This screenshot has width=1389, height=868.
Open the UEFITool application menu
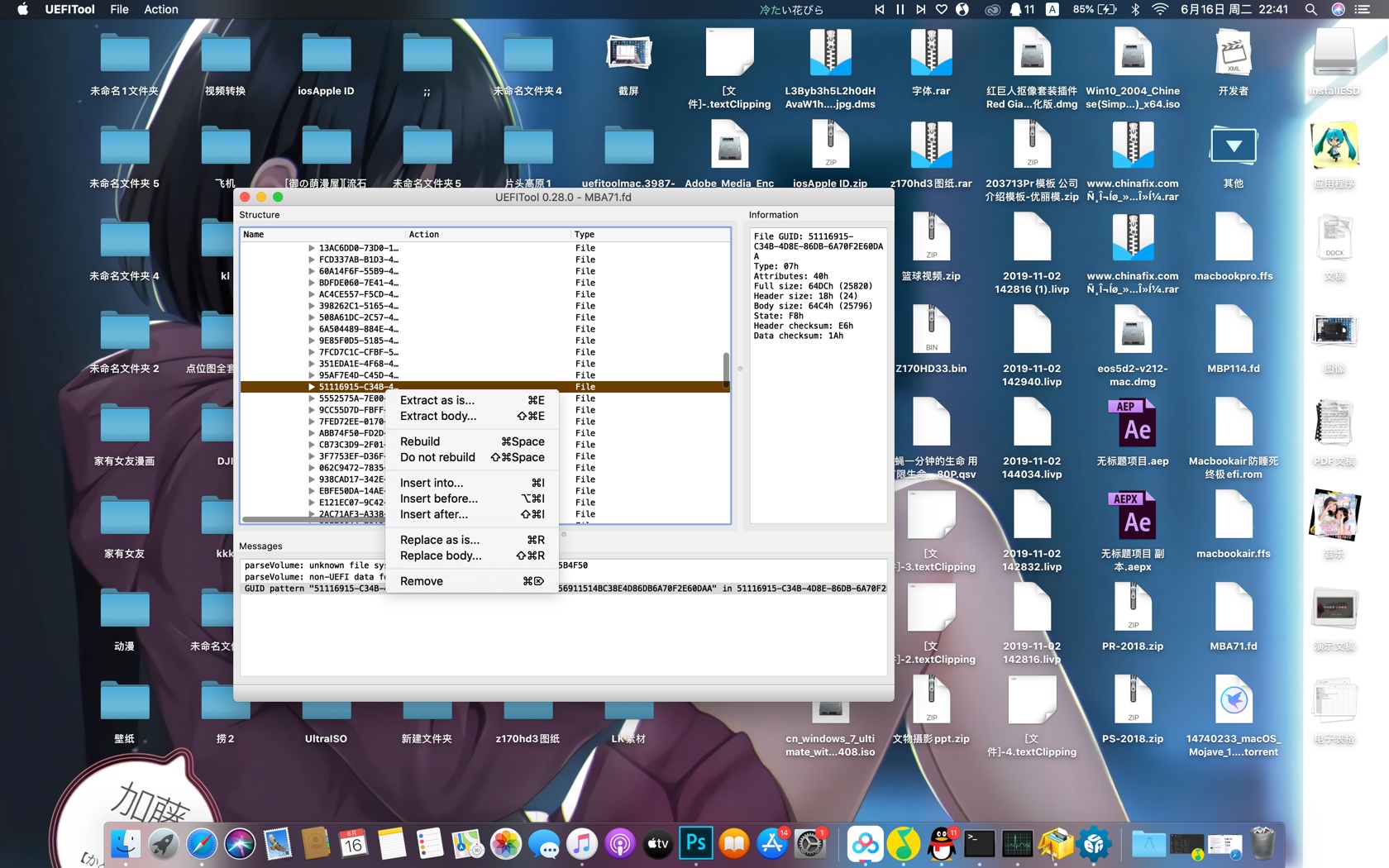(69, 9)
